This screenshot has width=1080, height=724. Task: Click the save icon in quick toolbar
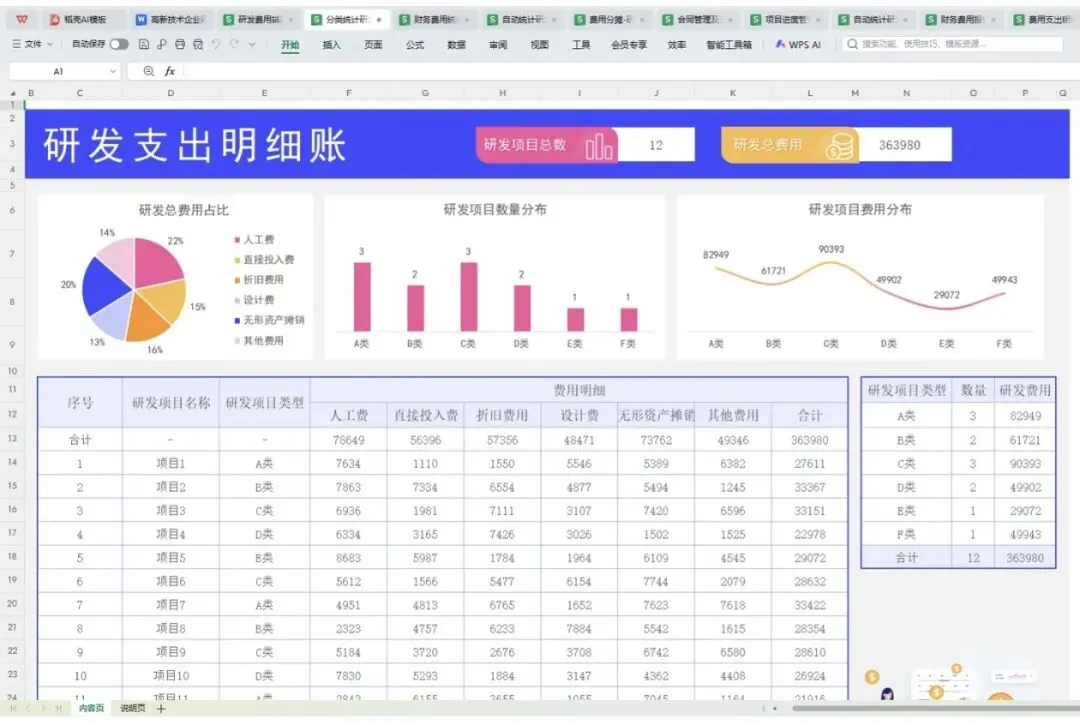(x=144, y=44)
